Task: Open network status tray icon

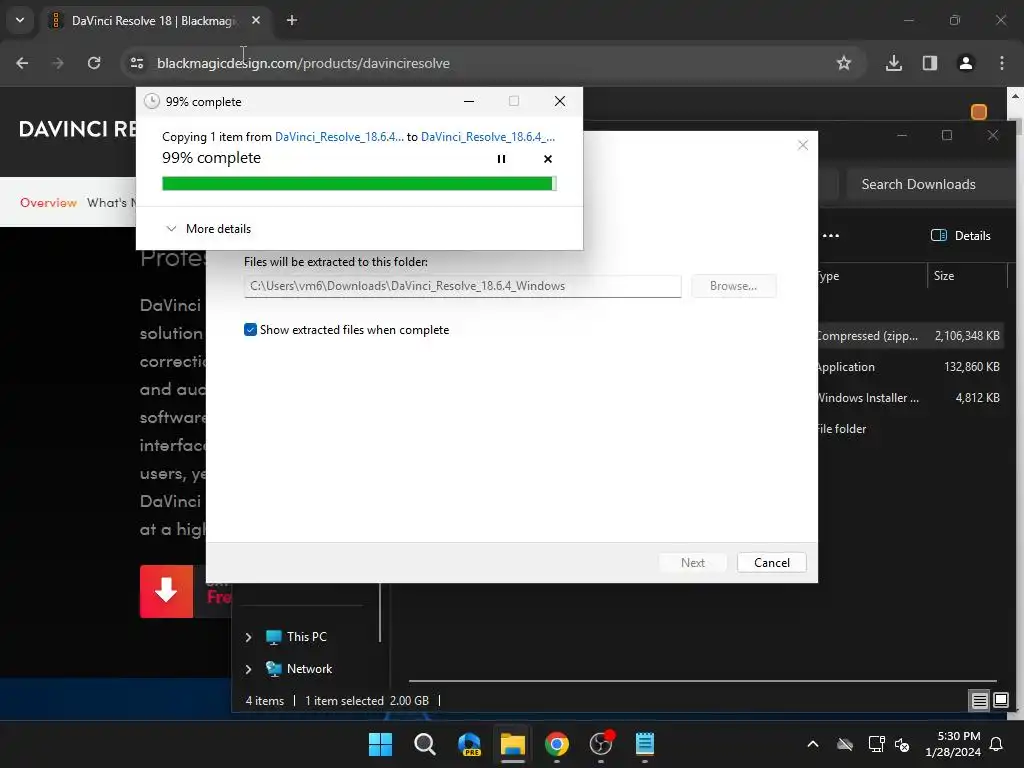Action: (x=876, y=744)
